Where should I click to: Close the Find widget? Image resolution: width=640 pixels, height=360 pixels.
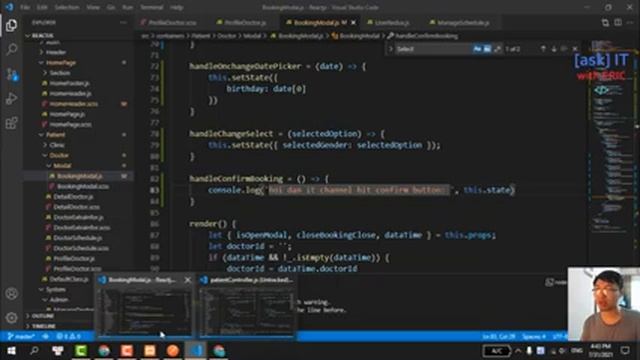[575, 49]
